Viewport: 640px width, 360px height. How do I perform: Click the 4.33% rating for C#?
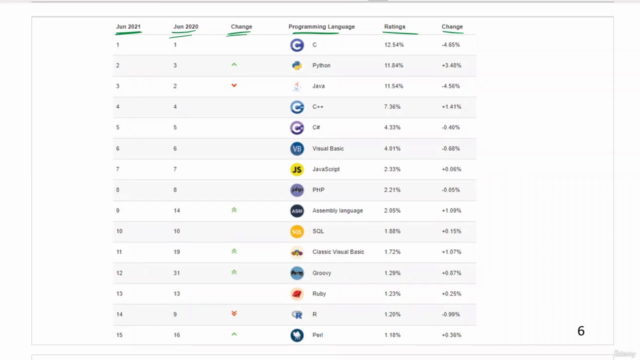click(x=392, y=128)
